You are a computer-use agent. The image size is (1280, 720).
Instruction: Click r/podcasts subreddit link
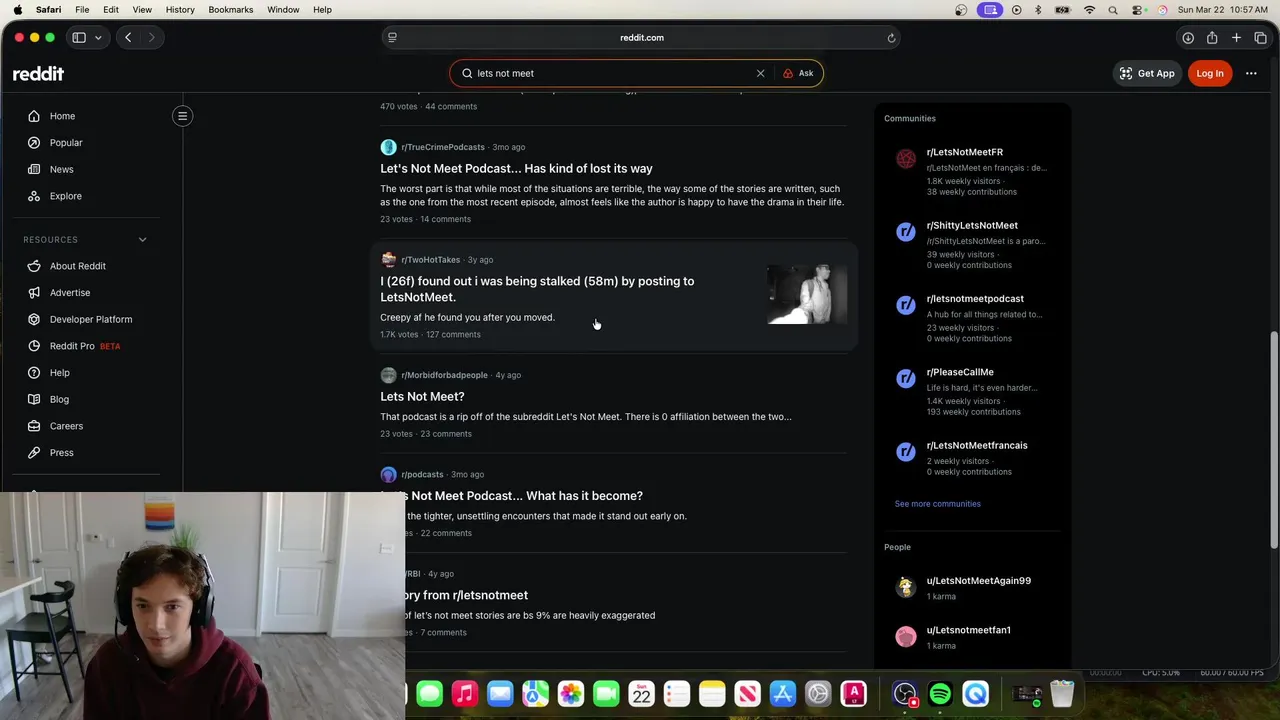click(x=422, y=474)
